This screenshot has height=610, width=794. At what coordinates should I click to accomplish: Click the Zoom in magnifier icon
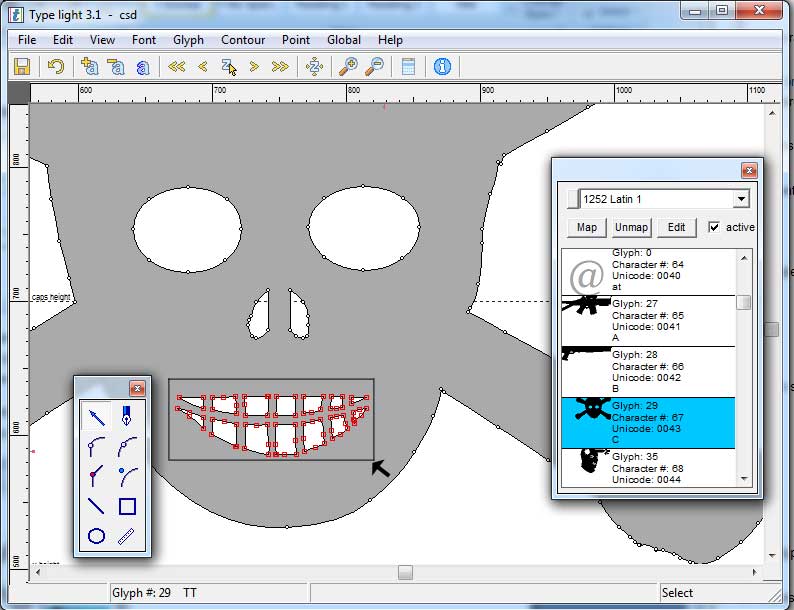coord(348,67)
